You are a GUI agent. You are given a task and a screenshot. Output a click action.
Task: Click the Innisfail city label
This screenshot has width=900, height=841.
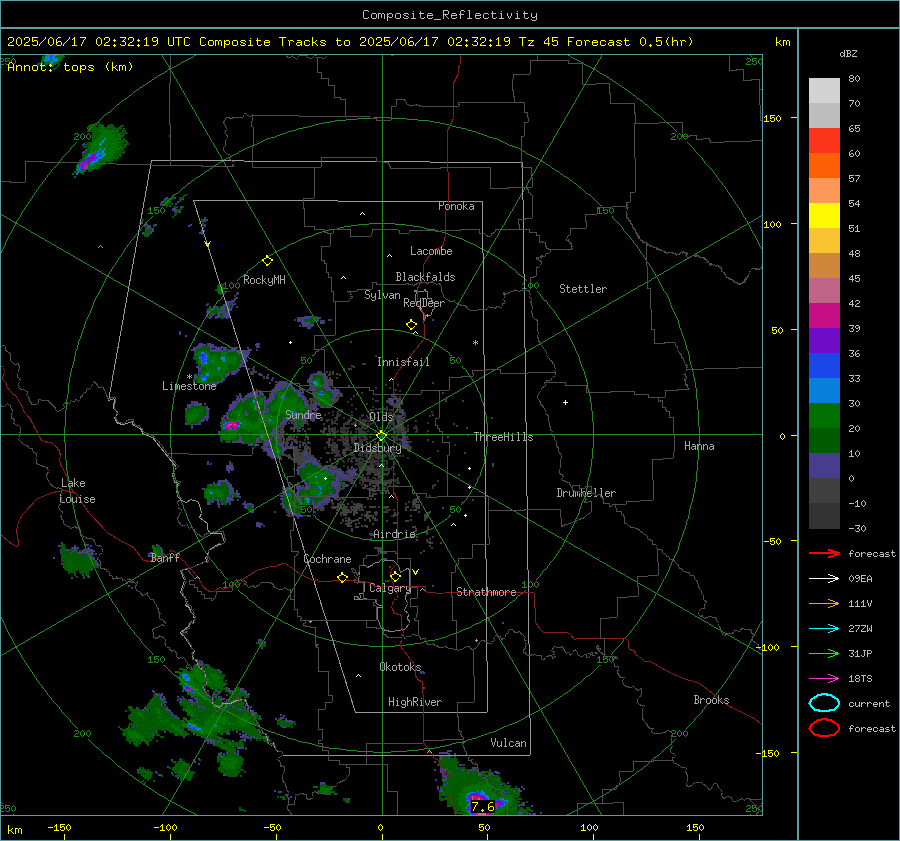coord(403,362)
